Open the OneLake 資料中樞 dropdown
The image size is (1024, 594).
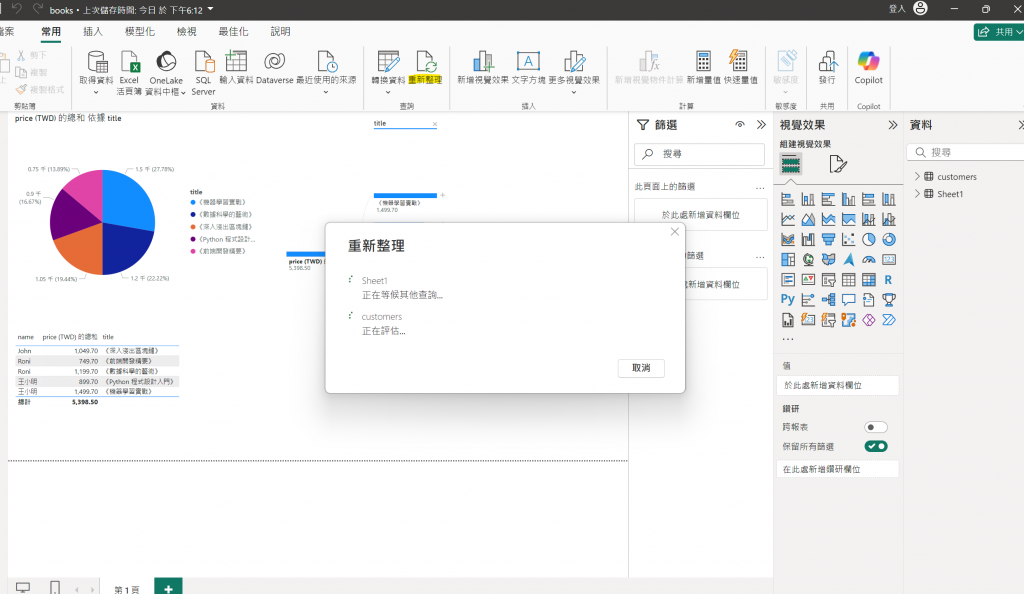(183, 93)
